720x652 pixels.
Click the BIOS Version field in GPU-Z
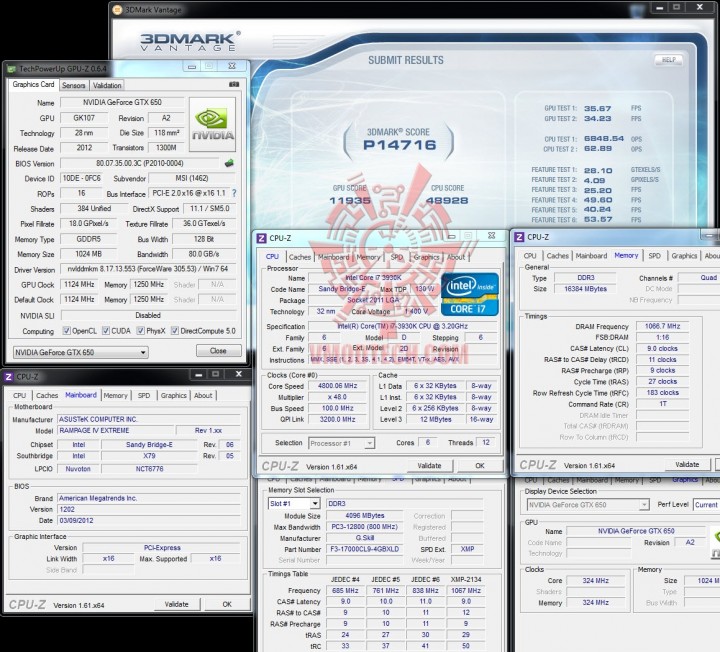pos(140,163)
